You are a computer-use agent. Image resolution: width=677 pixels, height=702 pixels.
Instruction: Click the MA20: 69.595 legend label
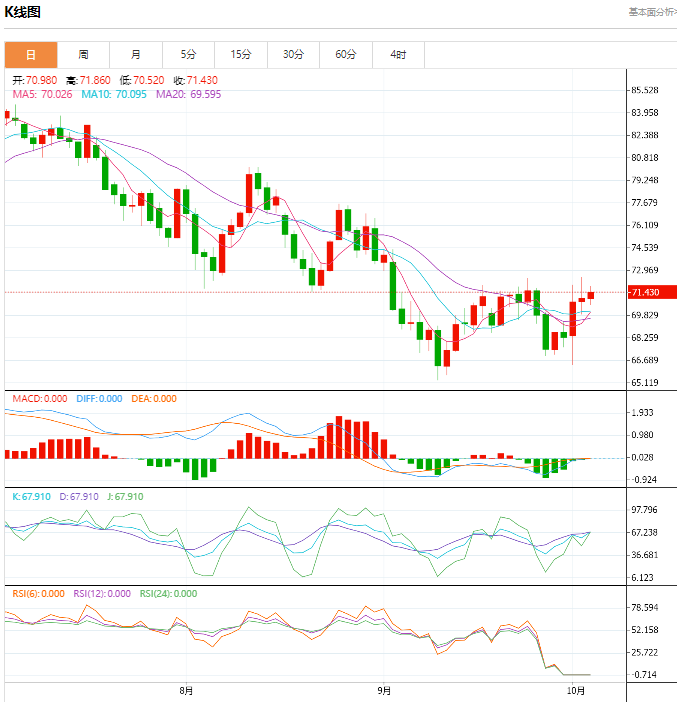189,94
